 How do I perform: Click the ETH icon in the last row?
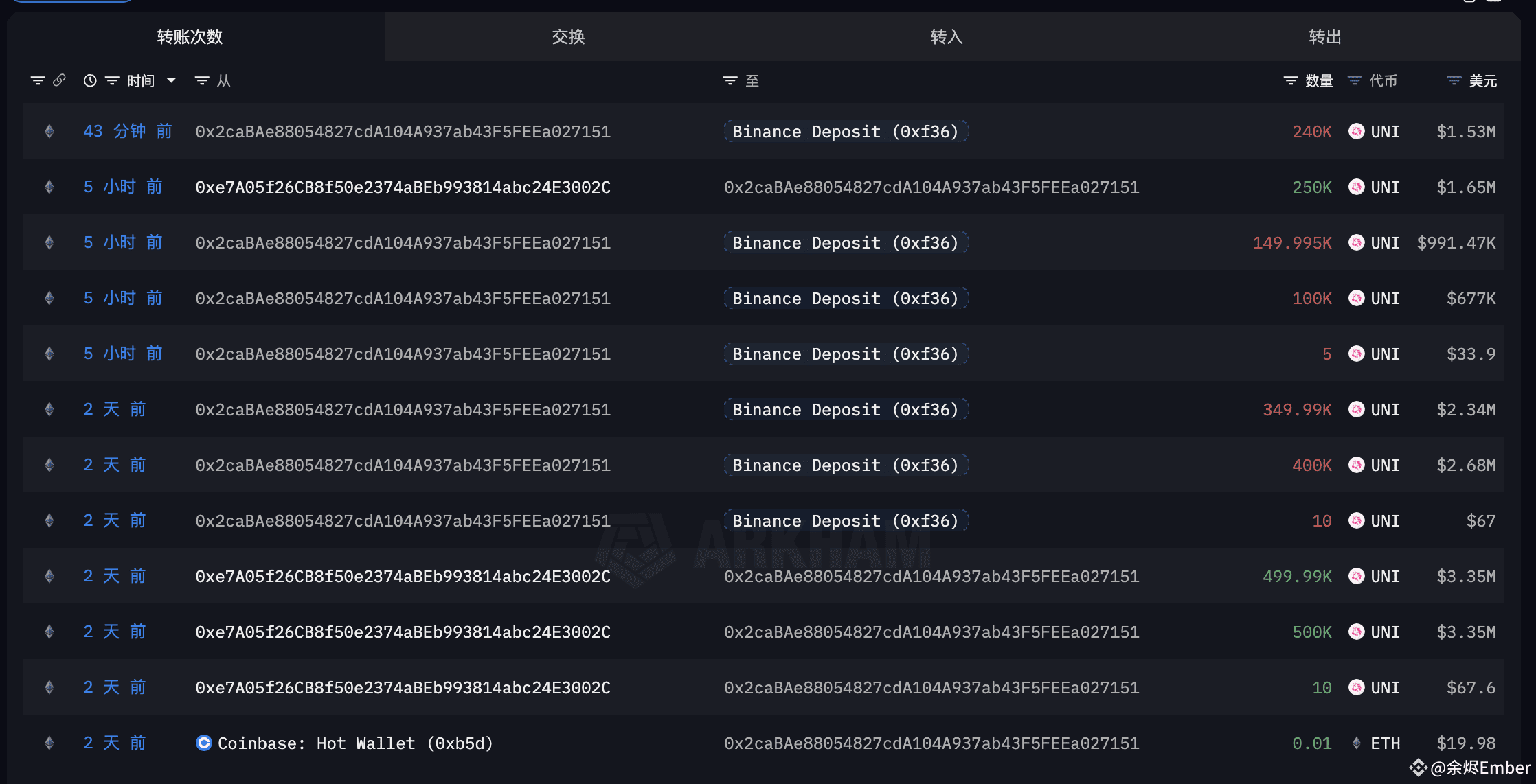1357,743
